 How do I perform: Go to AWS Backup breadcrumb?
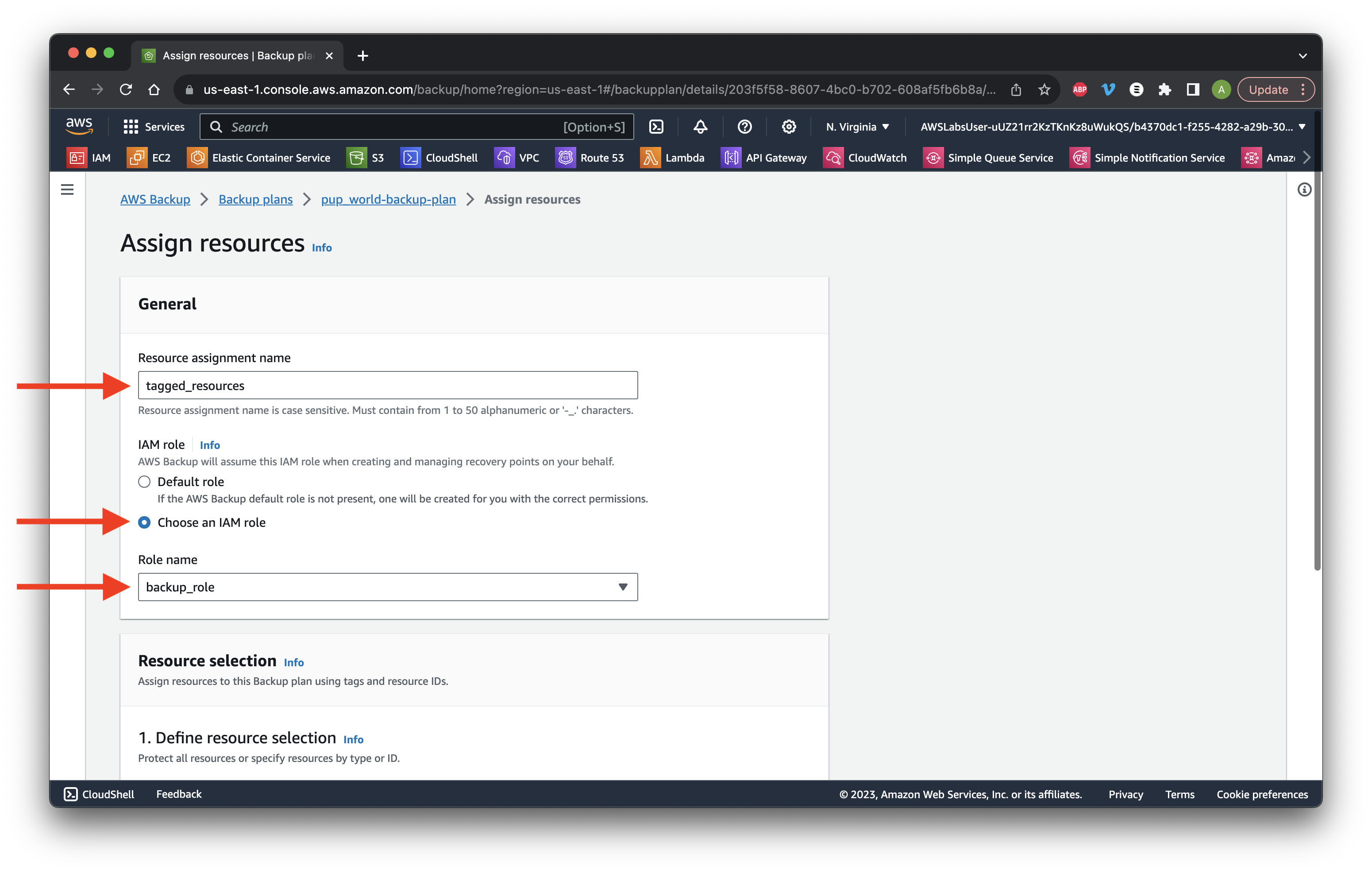pyautogui.click(x=155, y=200)
